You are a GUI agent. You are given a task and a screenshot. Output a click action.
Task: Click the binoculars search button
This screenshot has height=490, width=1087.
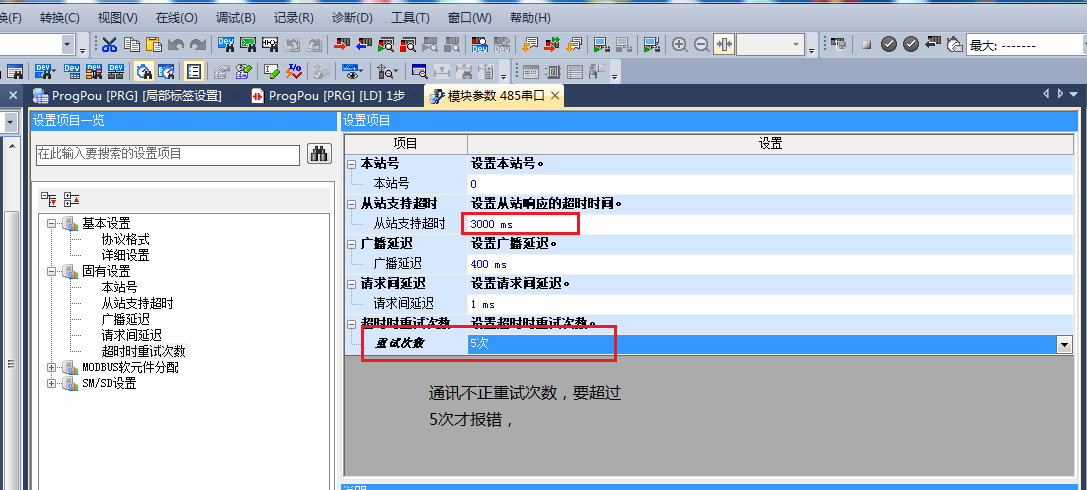(x=319, y=153)
